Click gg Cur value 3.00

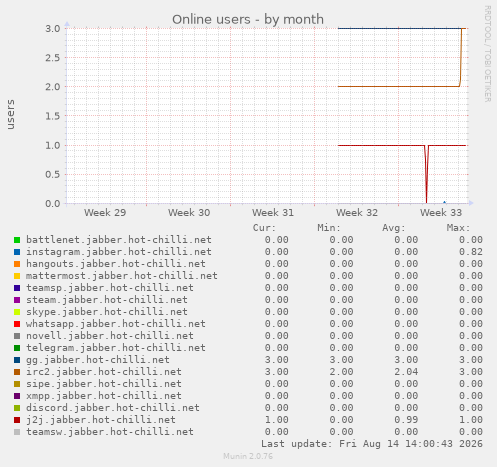277,360
